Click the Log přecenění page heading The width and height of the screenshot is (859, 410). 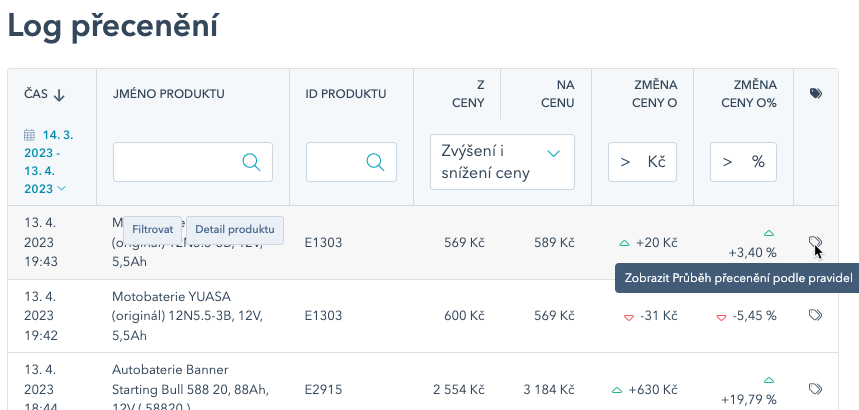coord(113,26)
